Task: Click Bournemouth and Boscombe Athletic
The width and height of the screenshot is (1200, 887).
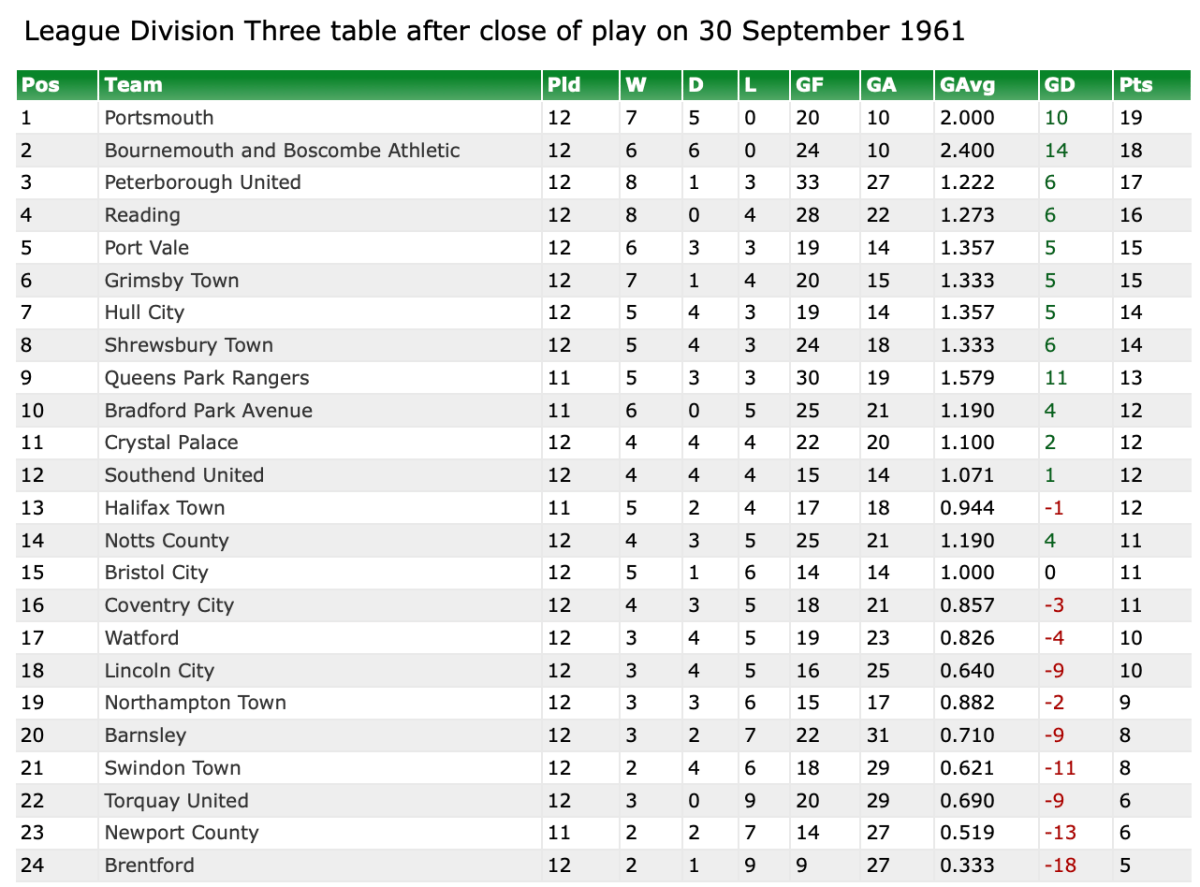Action: pos(282,150)
